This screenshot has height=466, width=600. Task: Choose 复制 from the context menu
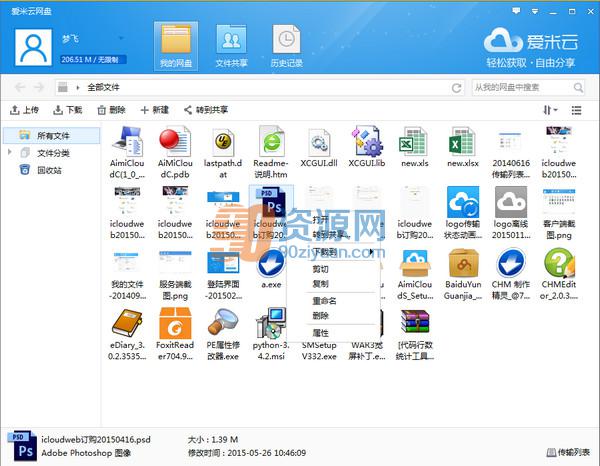[320, 284]
